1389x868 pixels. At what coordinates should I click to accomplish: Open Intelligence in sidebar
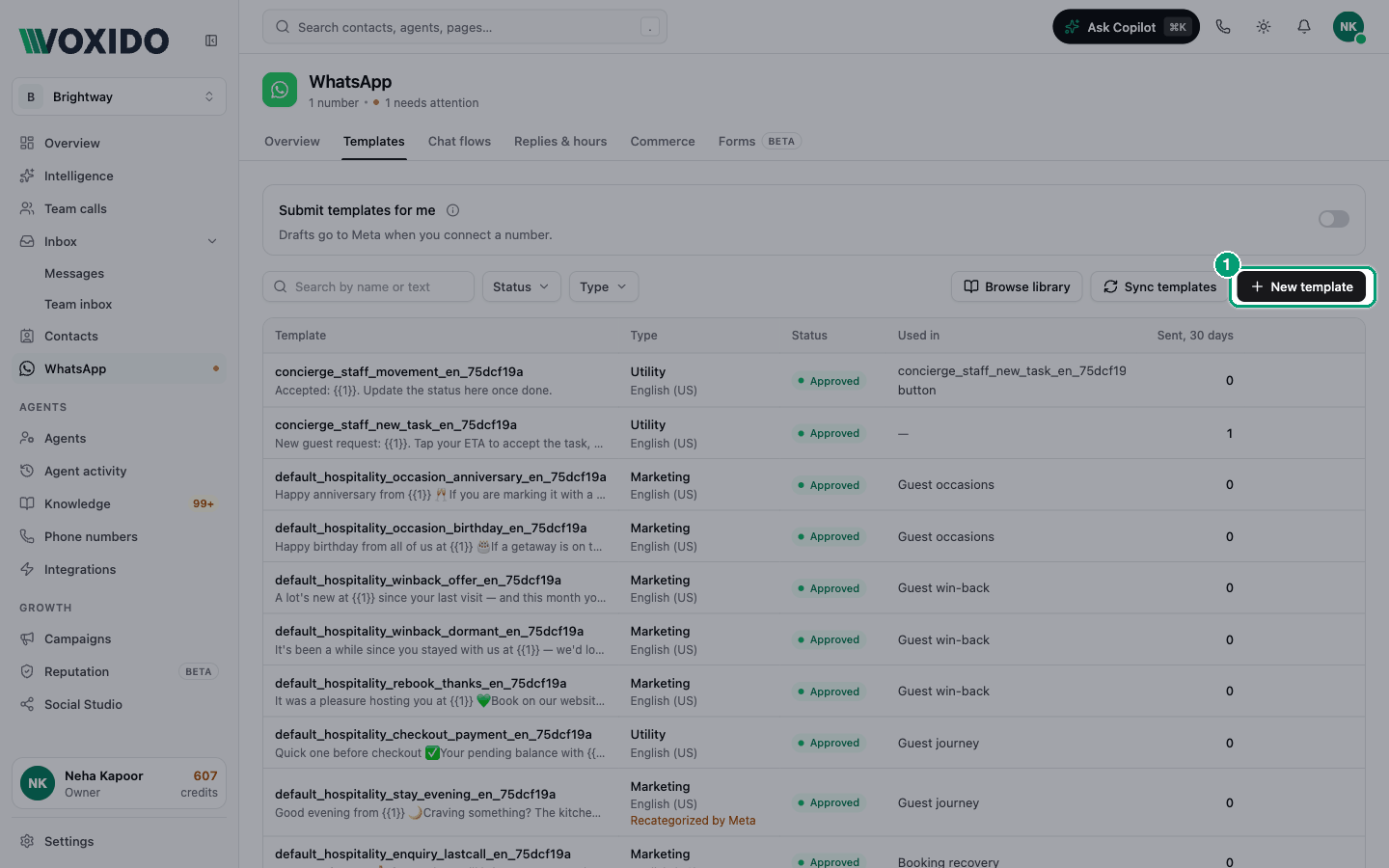[120, 176]
